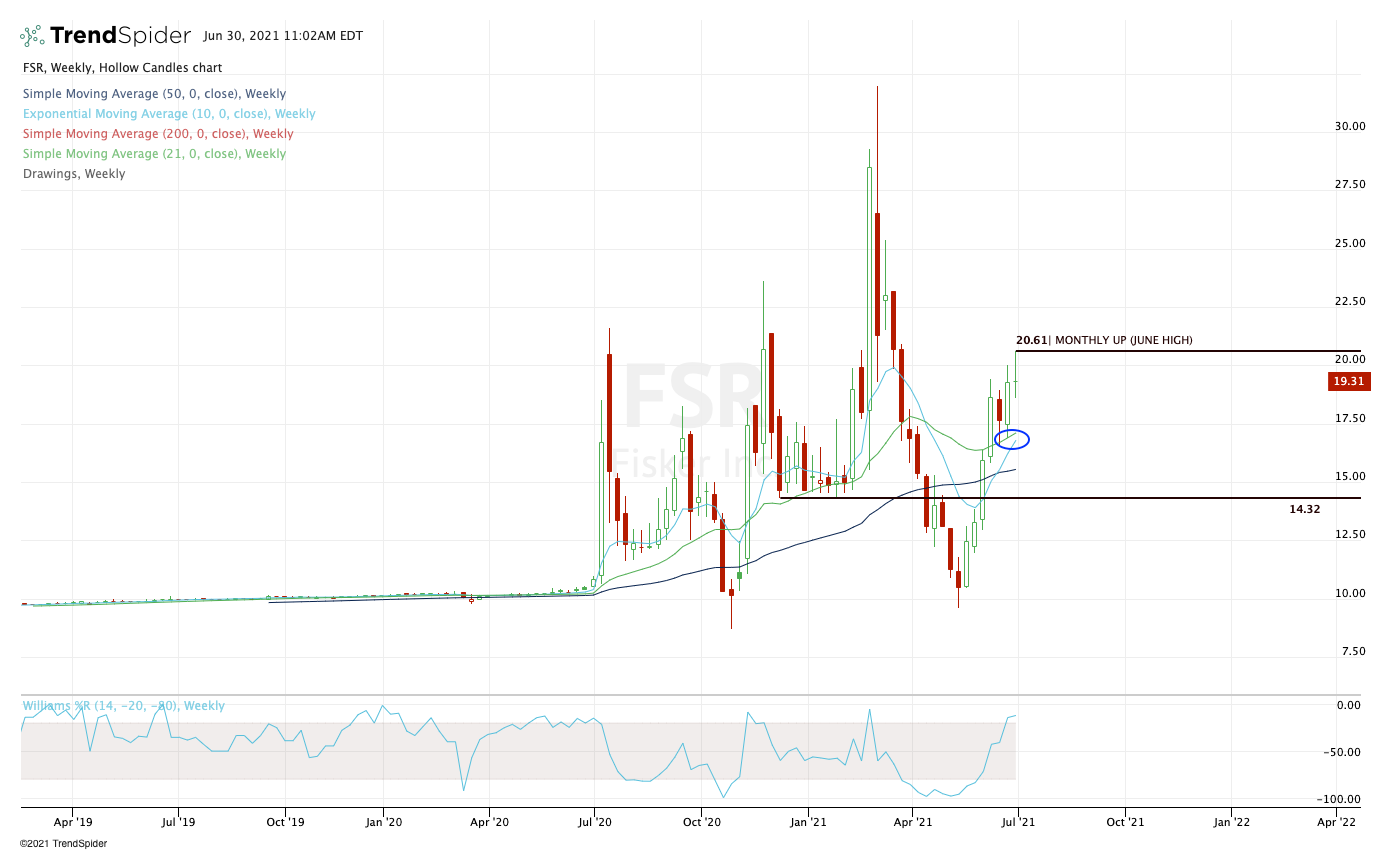
Task: Click the 10.00 price axis label
Action: pos(1352,594)
